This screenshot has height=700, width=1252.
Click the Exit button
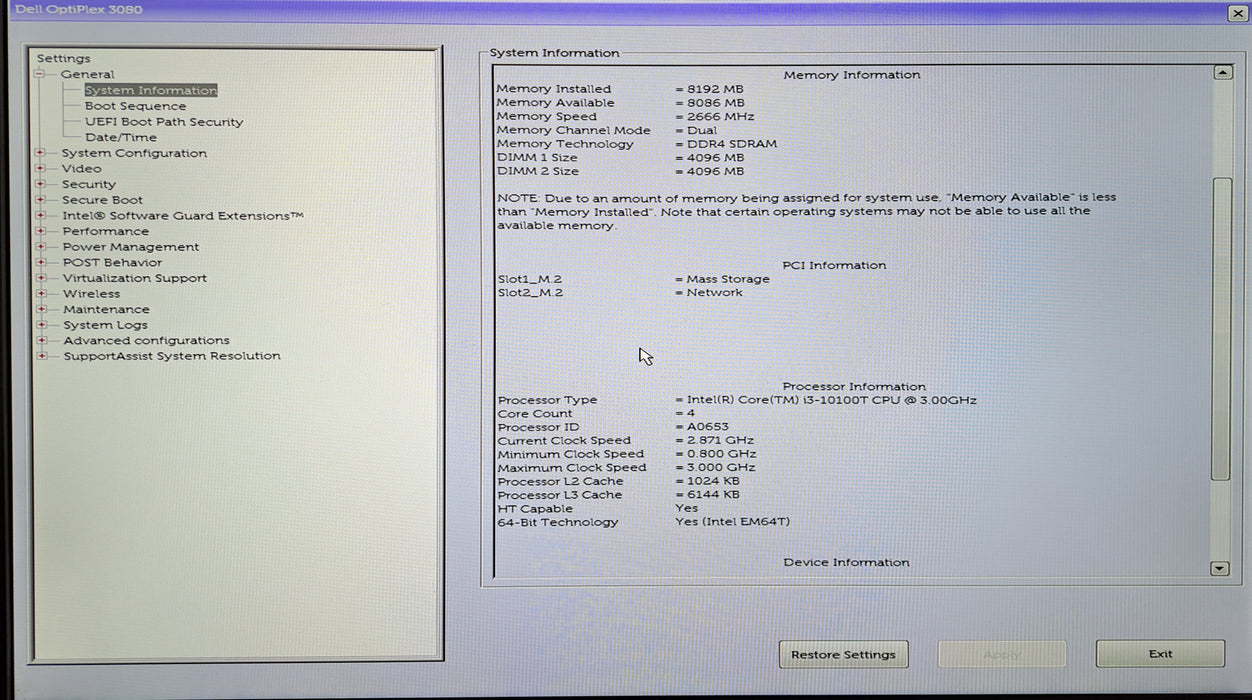(1160, 654)
